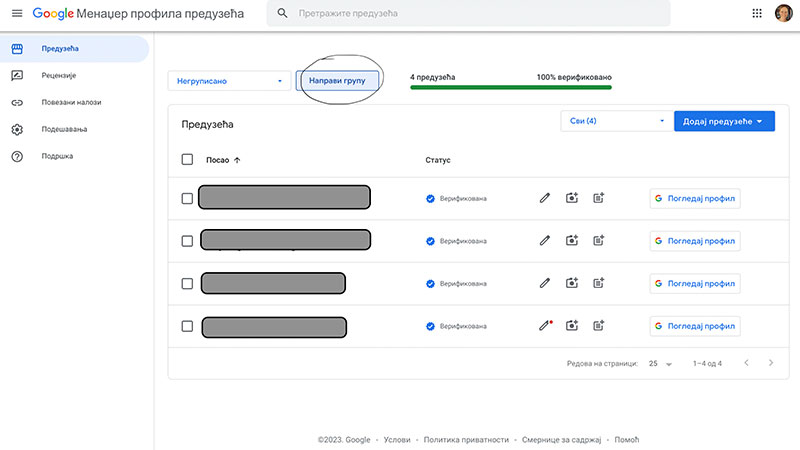This screenshot has height=450, width=800.
Task: Click the 100% верификовано text
Action: [x=574, y=77]
